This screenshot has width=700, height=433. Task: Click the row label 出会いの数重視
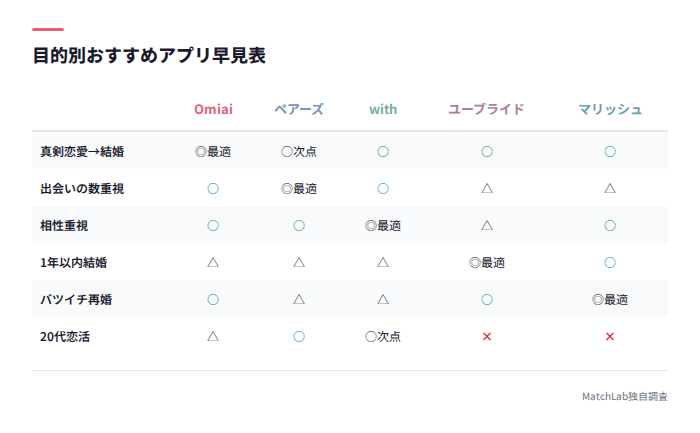pyautogui.click(x=82, y=189)
